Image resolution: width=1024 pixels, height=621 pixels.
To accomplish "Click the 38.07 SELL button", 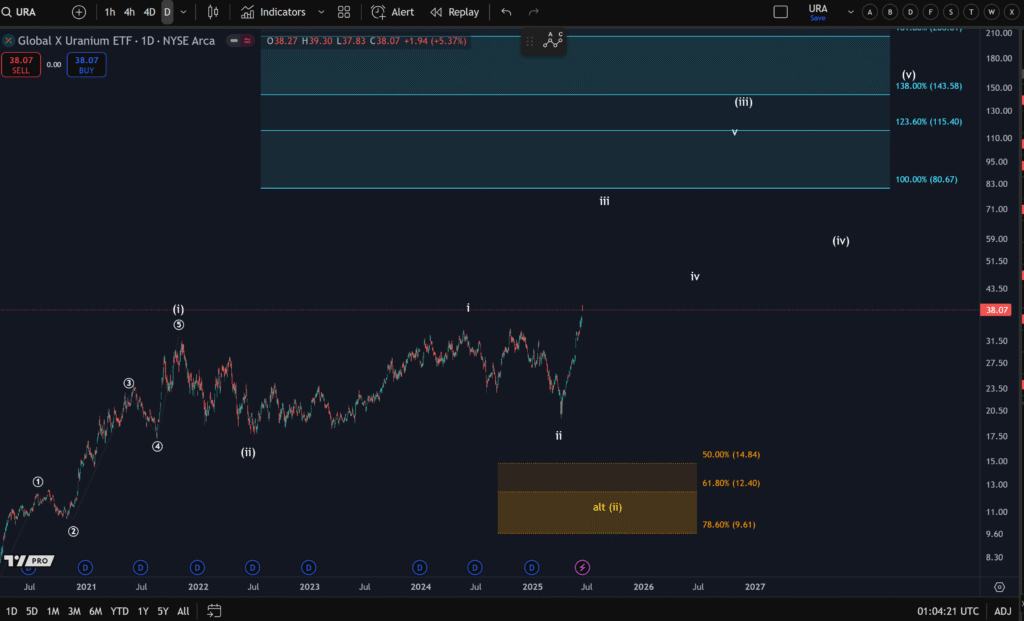I will [21, 65].
